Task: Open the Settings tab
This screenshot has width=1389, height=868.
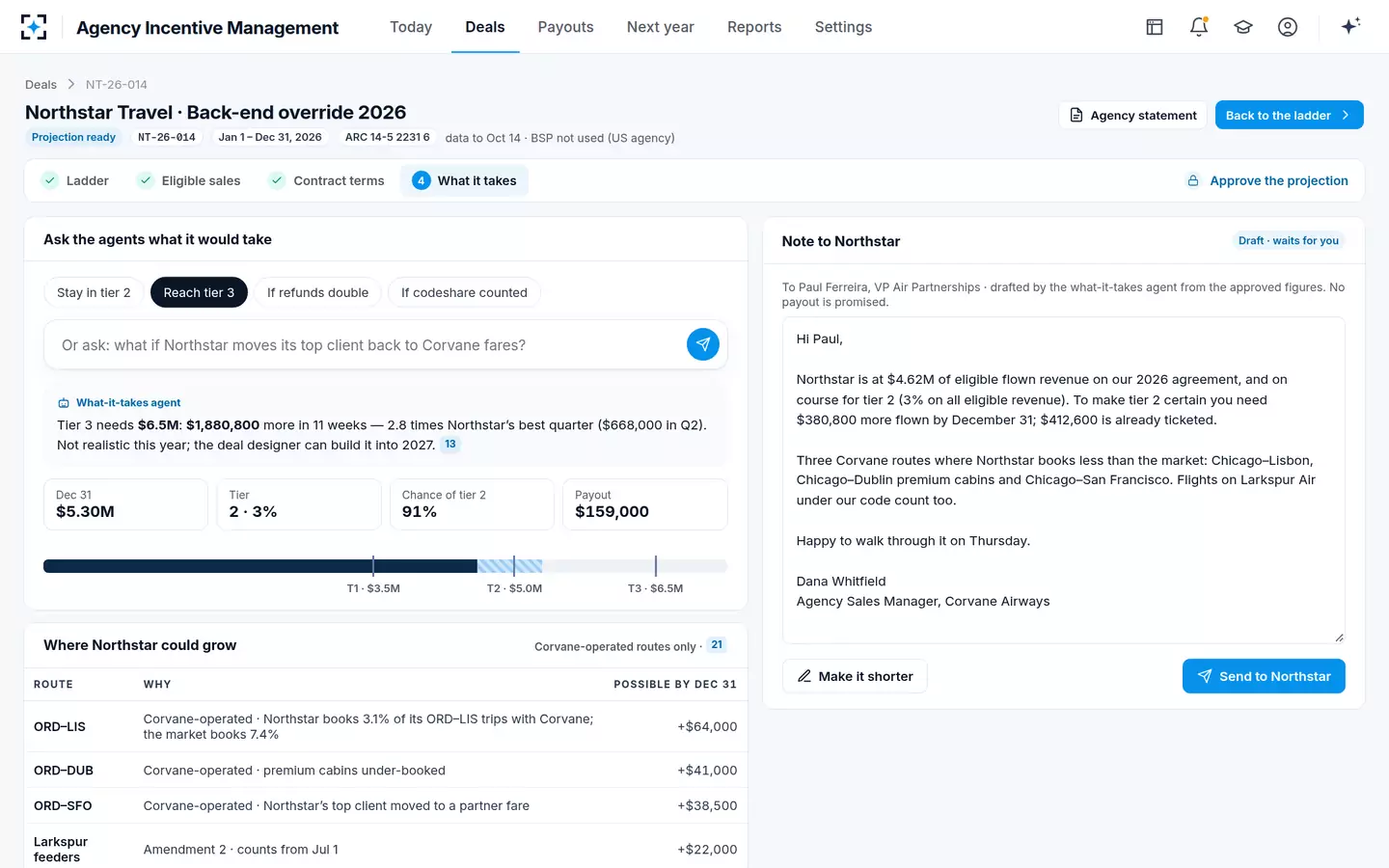Action: pyautogui.click(x=843, y=27)
